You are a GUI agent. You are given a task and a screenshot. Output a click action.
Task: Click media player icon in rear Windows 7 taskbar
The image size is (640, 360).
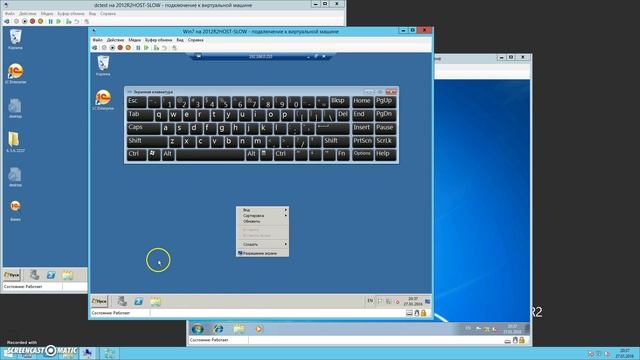258,329
